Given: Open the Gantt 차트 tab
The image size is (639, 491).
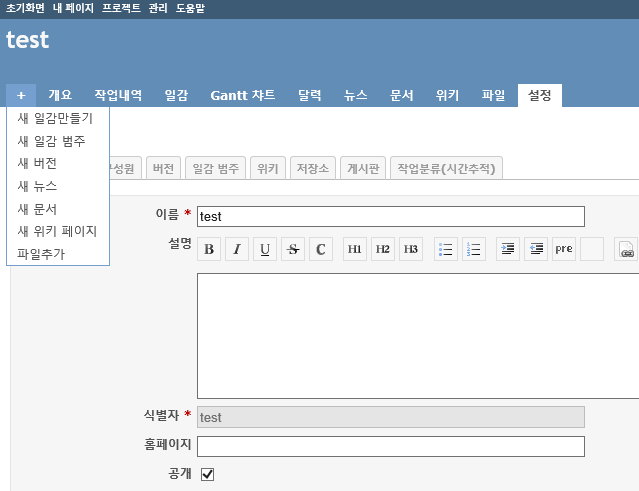Looking at the screenshot, I should click(x=242, y=96).
